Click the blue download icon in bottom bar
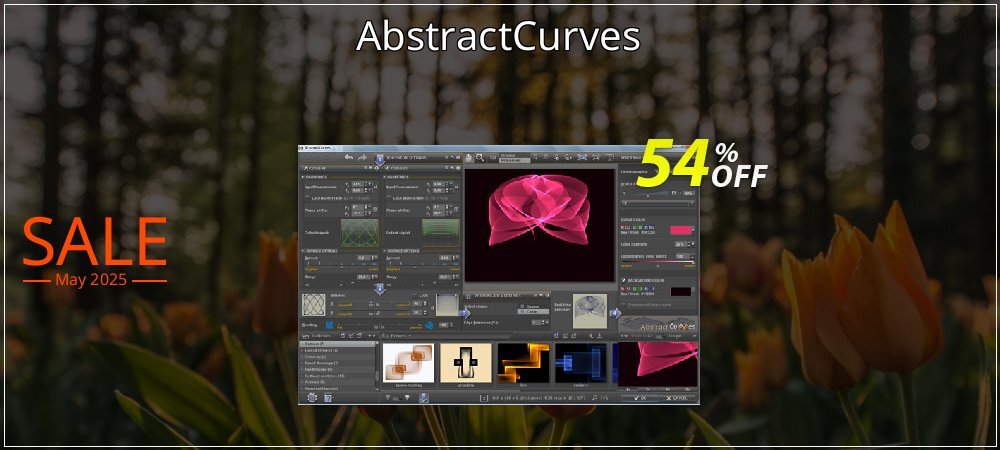Screen dimensions: 1000x450 (423, 398)
